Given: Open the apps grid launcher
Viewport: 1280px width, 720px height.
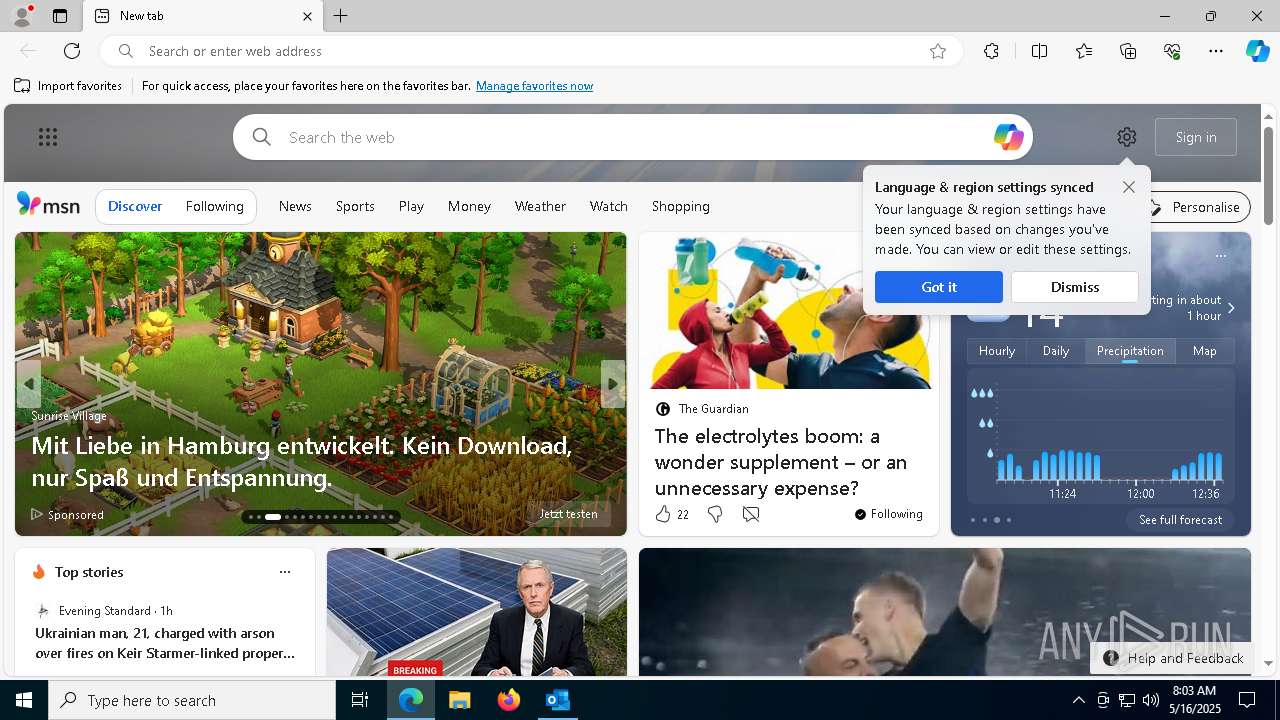Looking at the screenshot, I should point(48,137).
